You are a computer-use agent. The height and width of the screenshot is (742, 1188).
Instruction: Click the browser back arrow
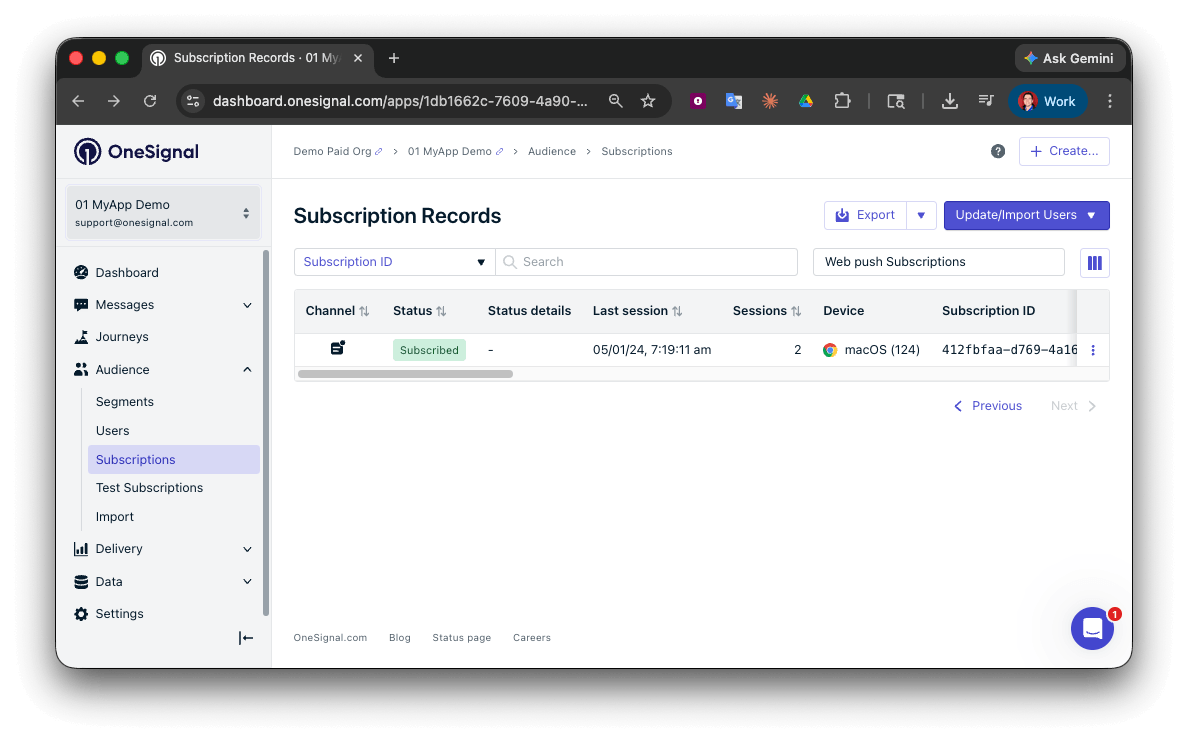pyautogui.click(x=78, y=101)
